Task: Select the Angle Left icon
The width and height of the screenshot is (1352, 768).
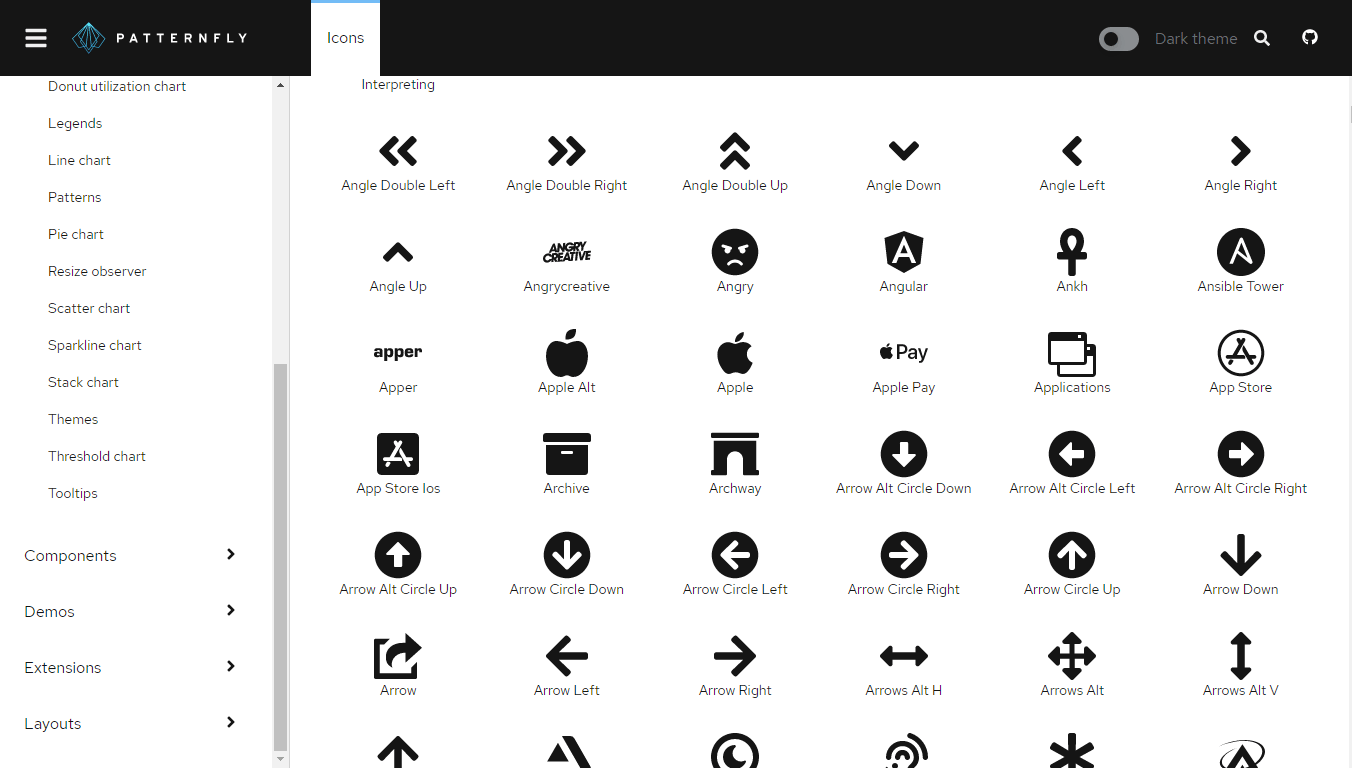Action: pos(1072,151)
